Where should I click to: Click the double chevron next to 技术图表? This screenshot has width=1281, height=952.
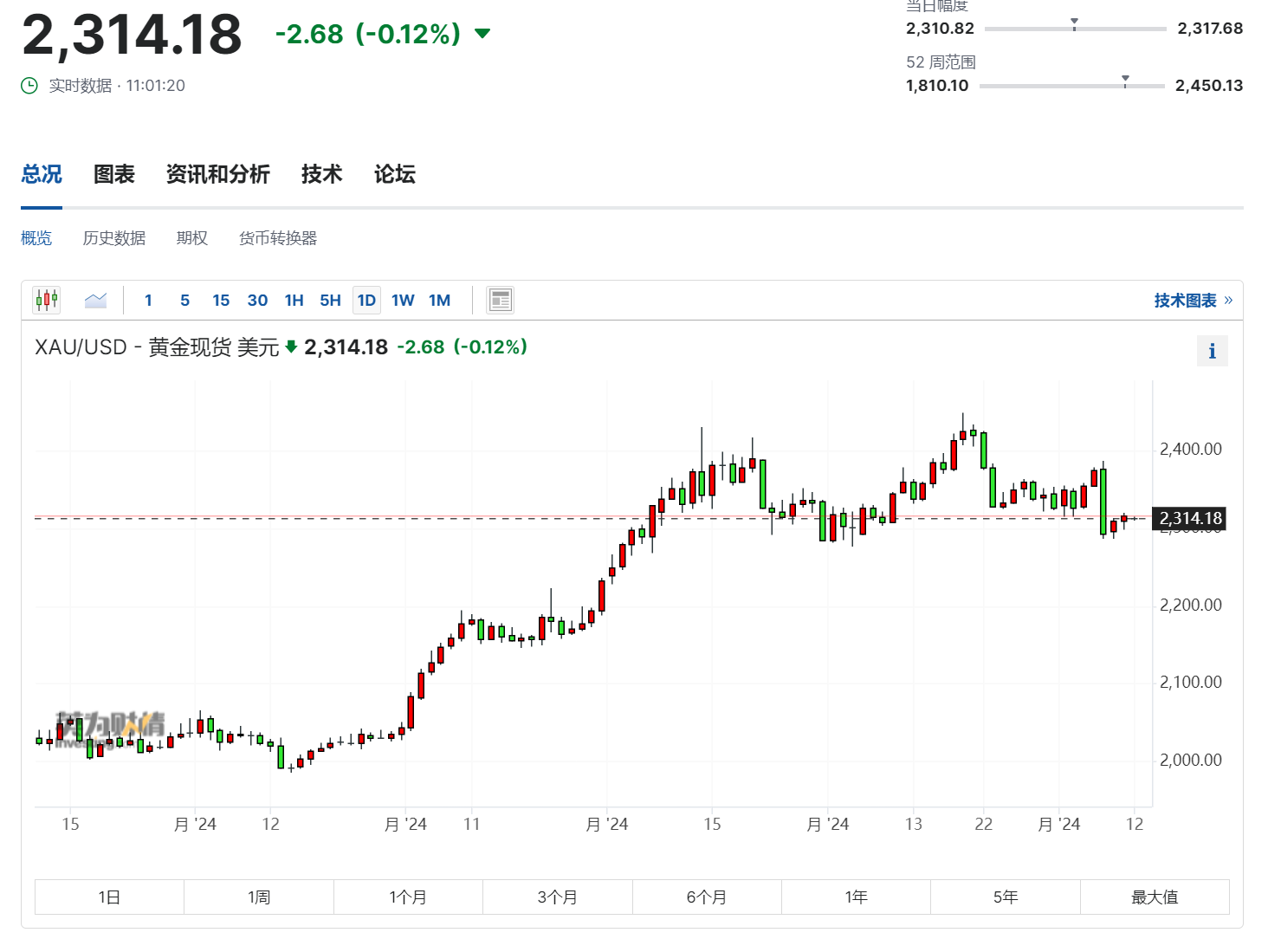pyautogui.click(x=1228, y=301)
